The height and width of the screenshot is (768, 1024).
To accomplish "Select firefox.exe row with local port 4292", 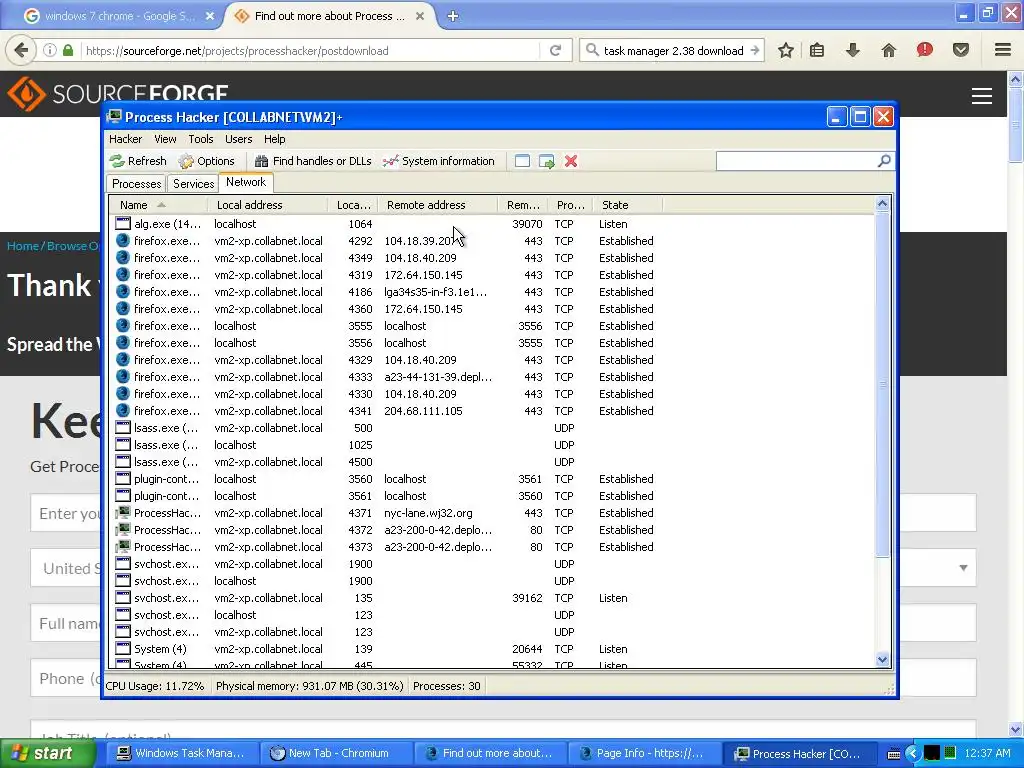I will pos(385,241).
